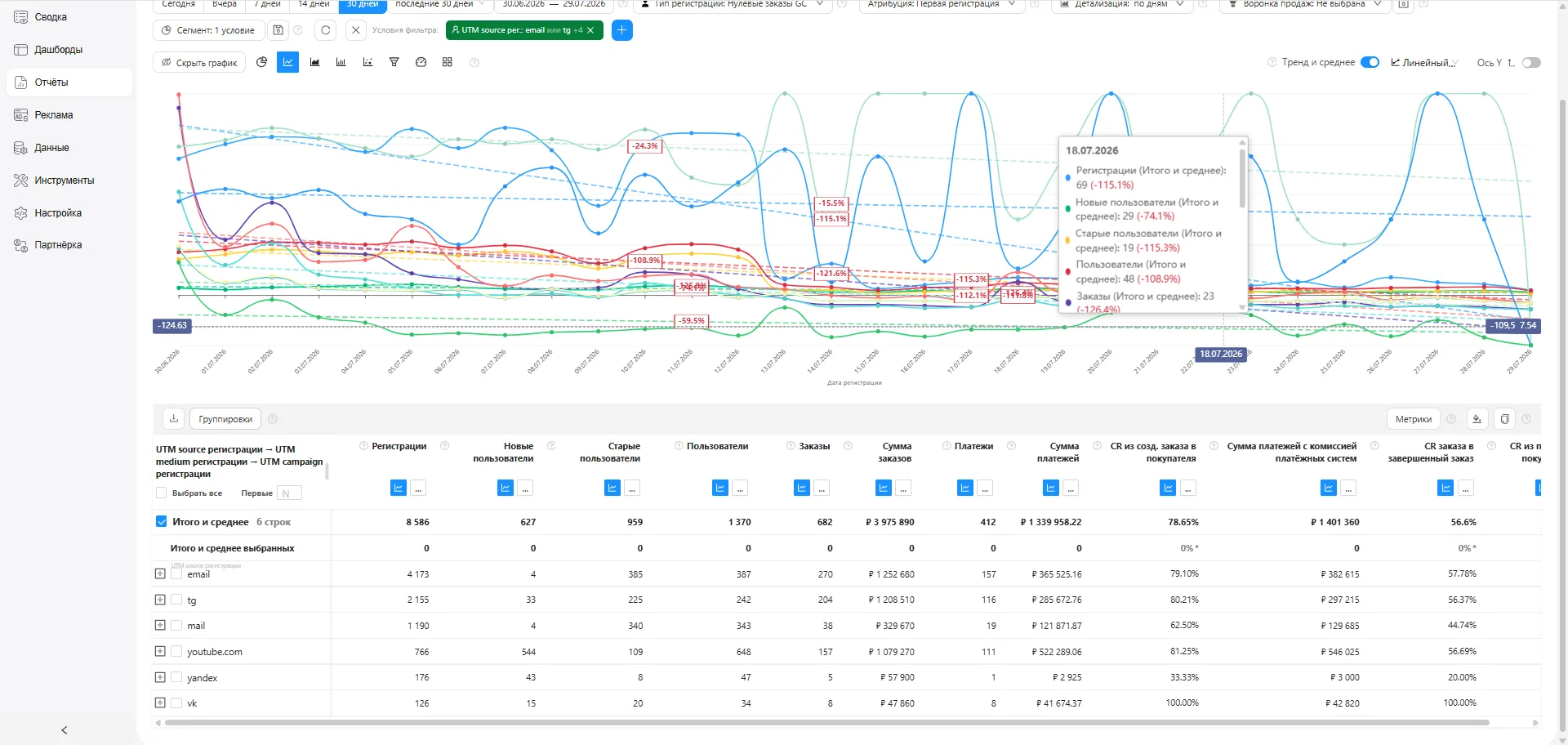Show Старые пользователи metric on chart
Image resolution: width=1568 pixels, height=745 pixels.
click(x=612, y=488)
